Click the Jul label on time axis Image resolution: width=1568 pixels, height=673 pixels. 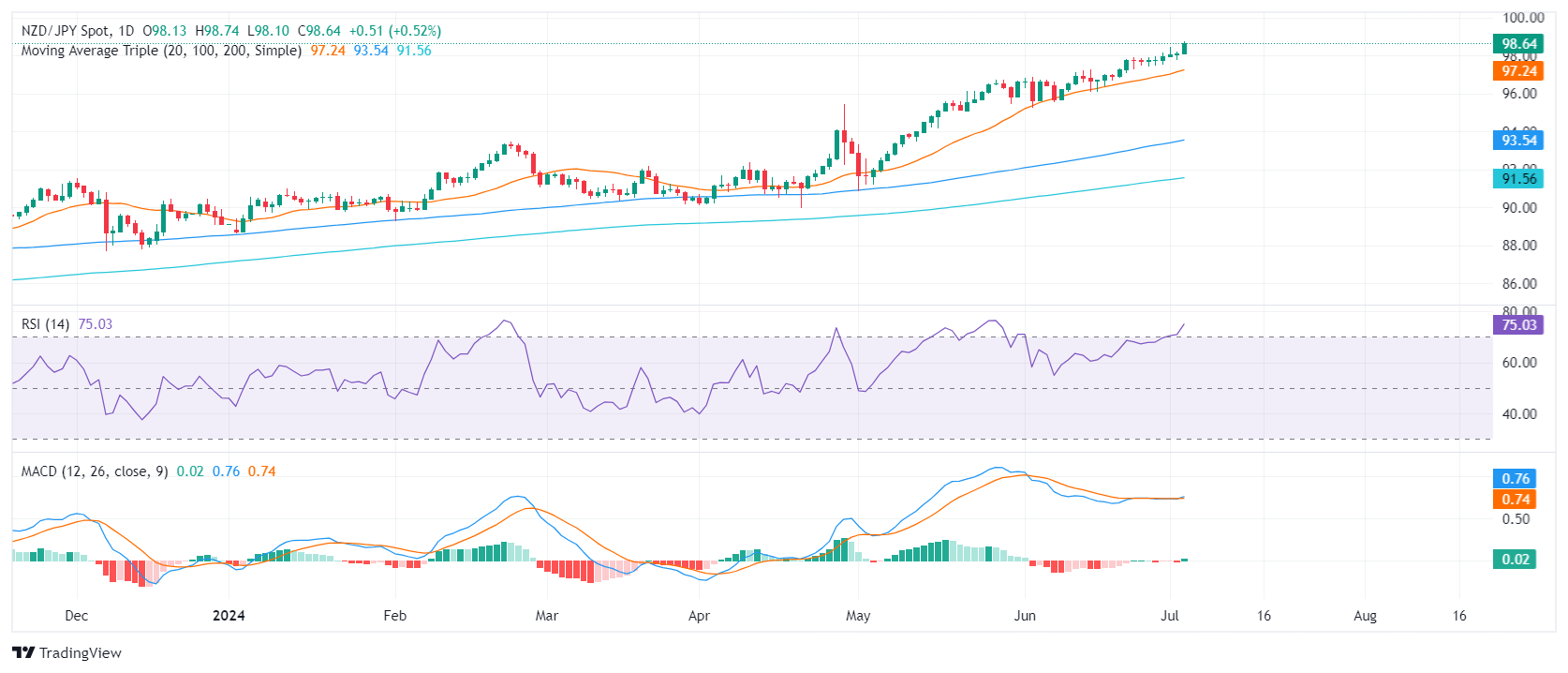[x=1169, y=616]
